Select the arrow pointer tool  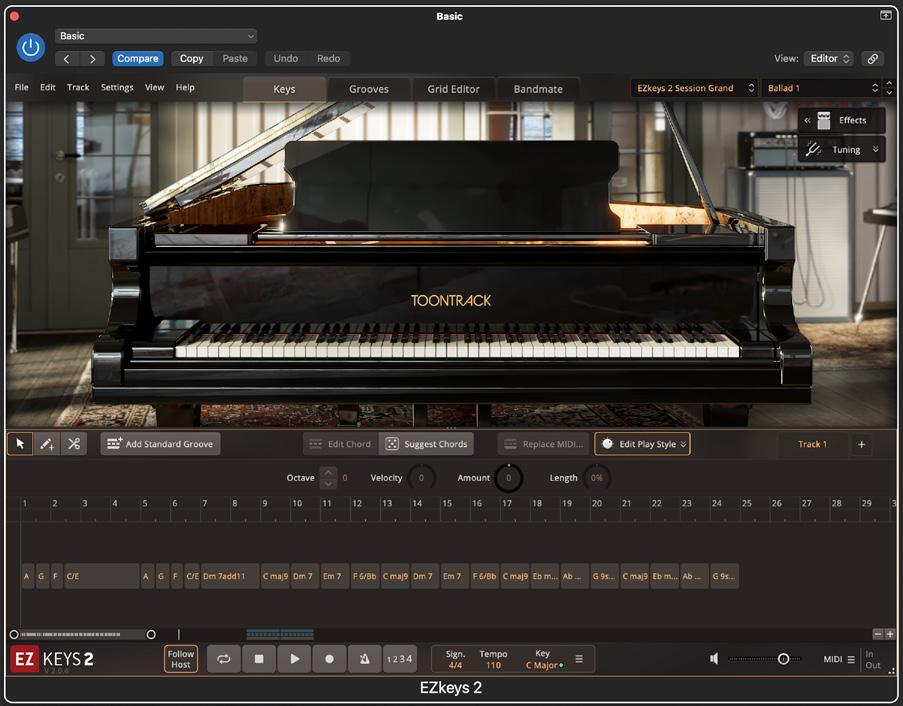pyautogui.click(x=20, y=444)
